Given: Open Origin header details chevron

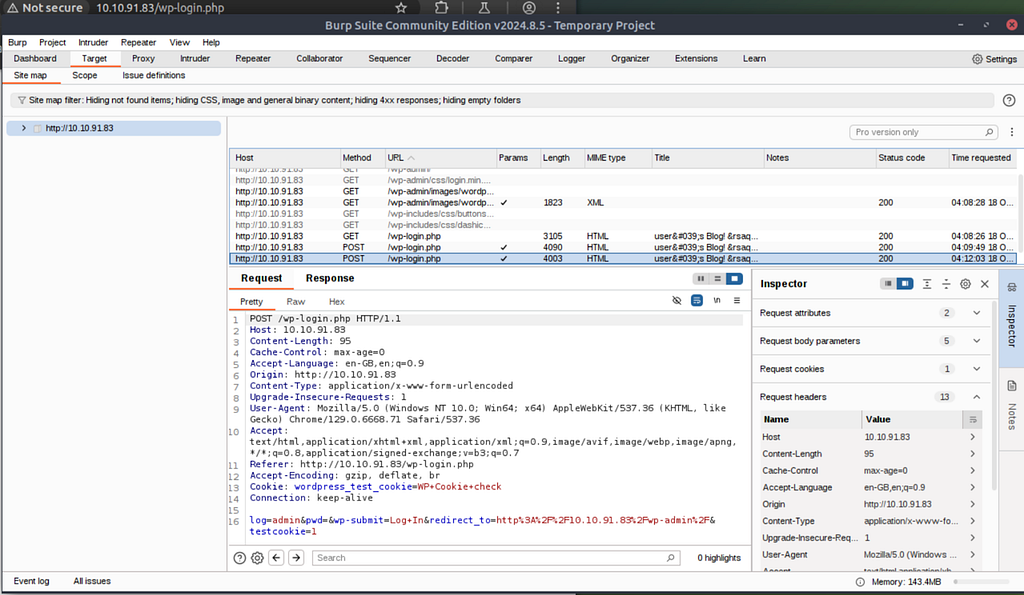Looking at the screenshot, I should (972, 504).
